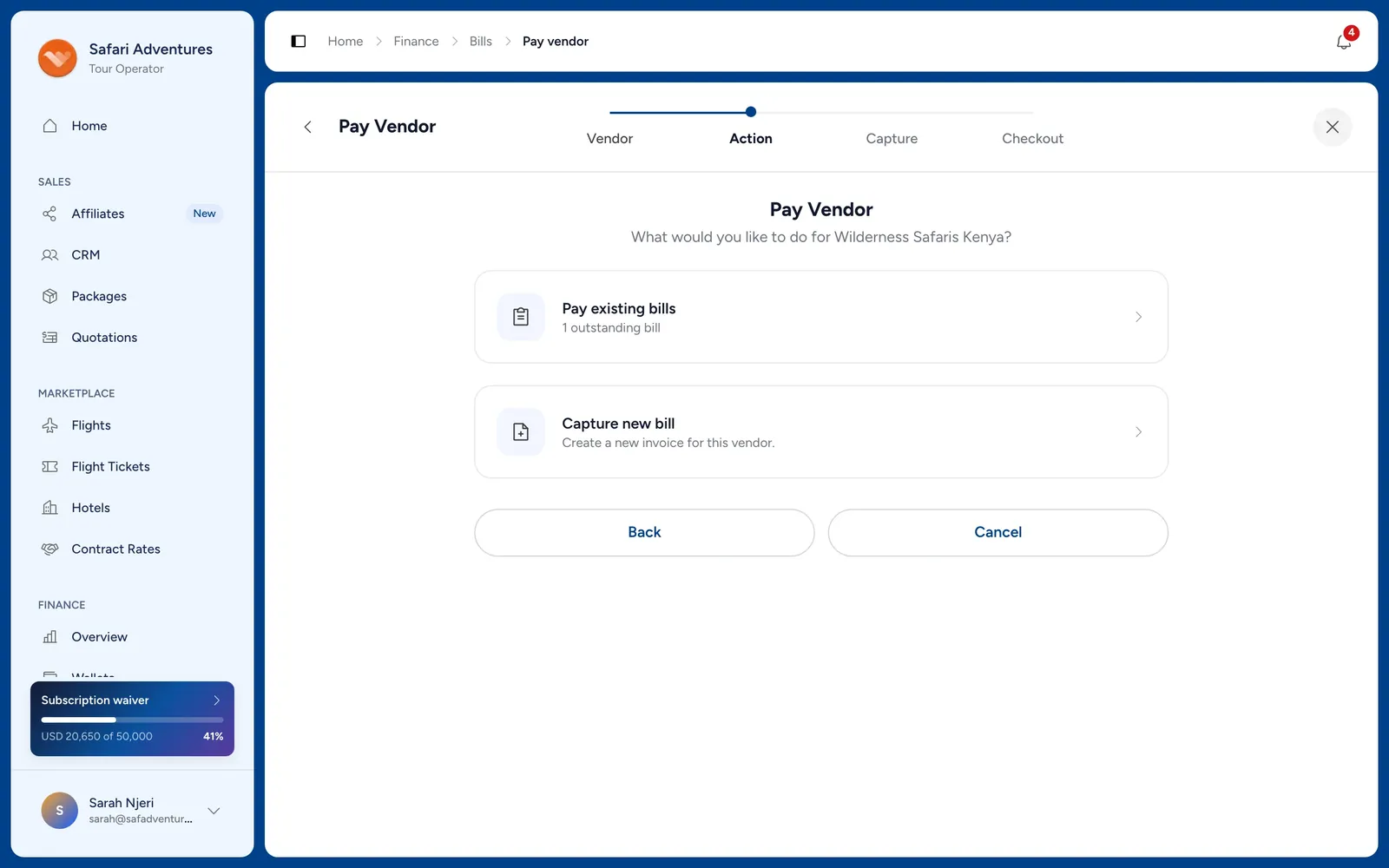Click the subscription waiver progress bar
This screenshot has height=868, width=1389.
(x=132, y=720)
